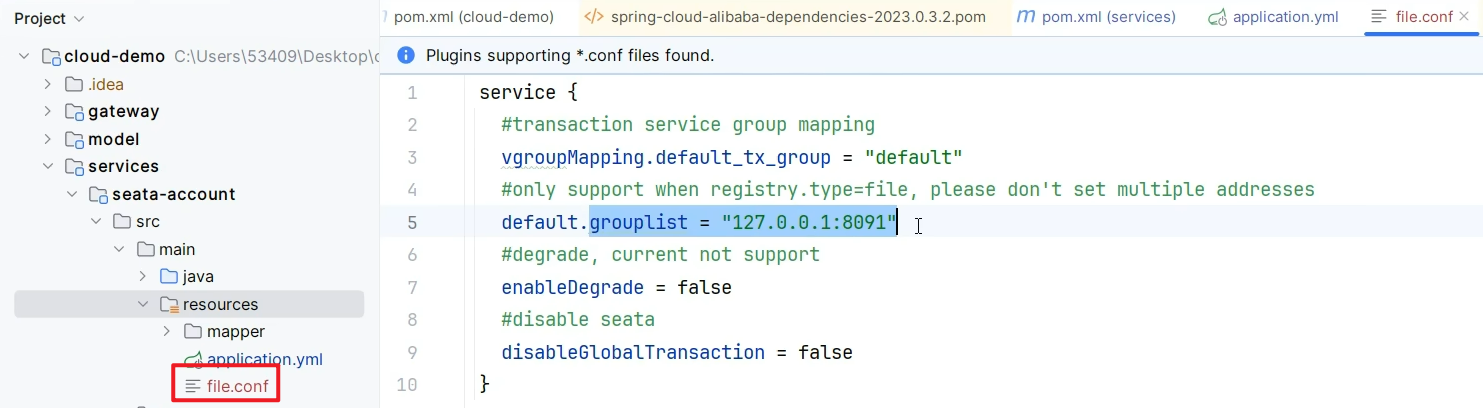Image resolution: width=1483 pixels, height=408 pixels.
Task: Collapse the resources folder
Action: click(143, 304)
